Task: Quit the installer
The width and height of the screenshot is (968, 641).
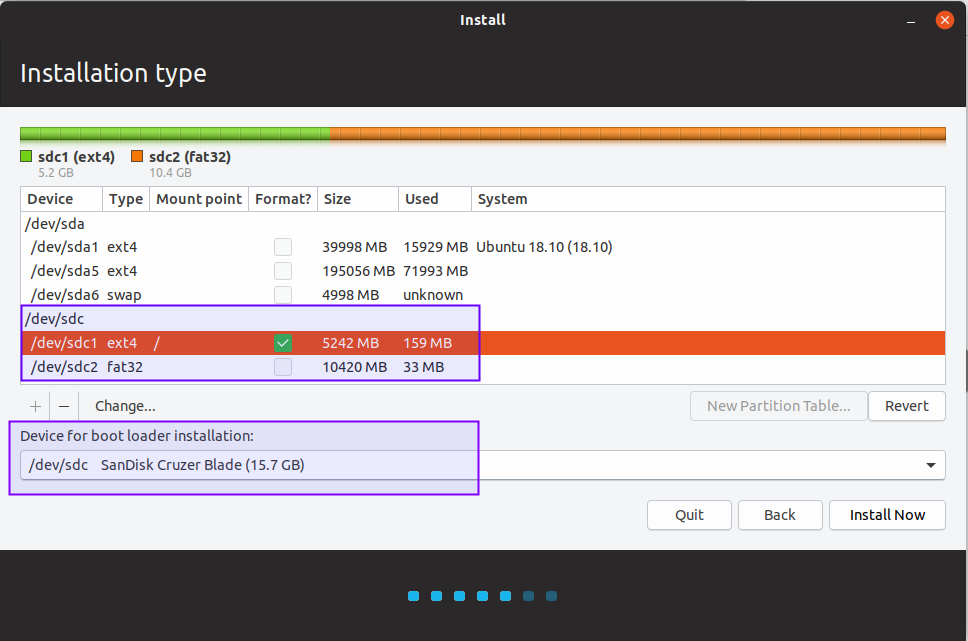Action: [689, 515]
